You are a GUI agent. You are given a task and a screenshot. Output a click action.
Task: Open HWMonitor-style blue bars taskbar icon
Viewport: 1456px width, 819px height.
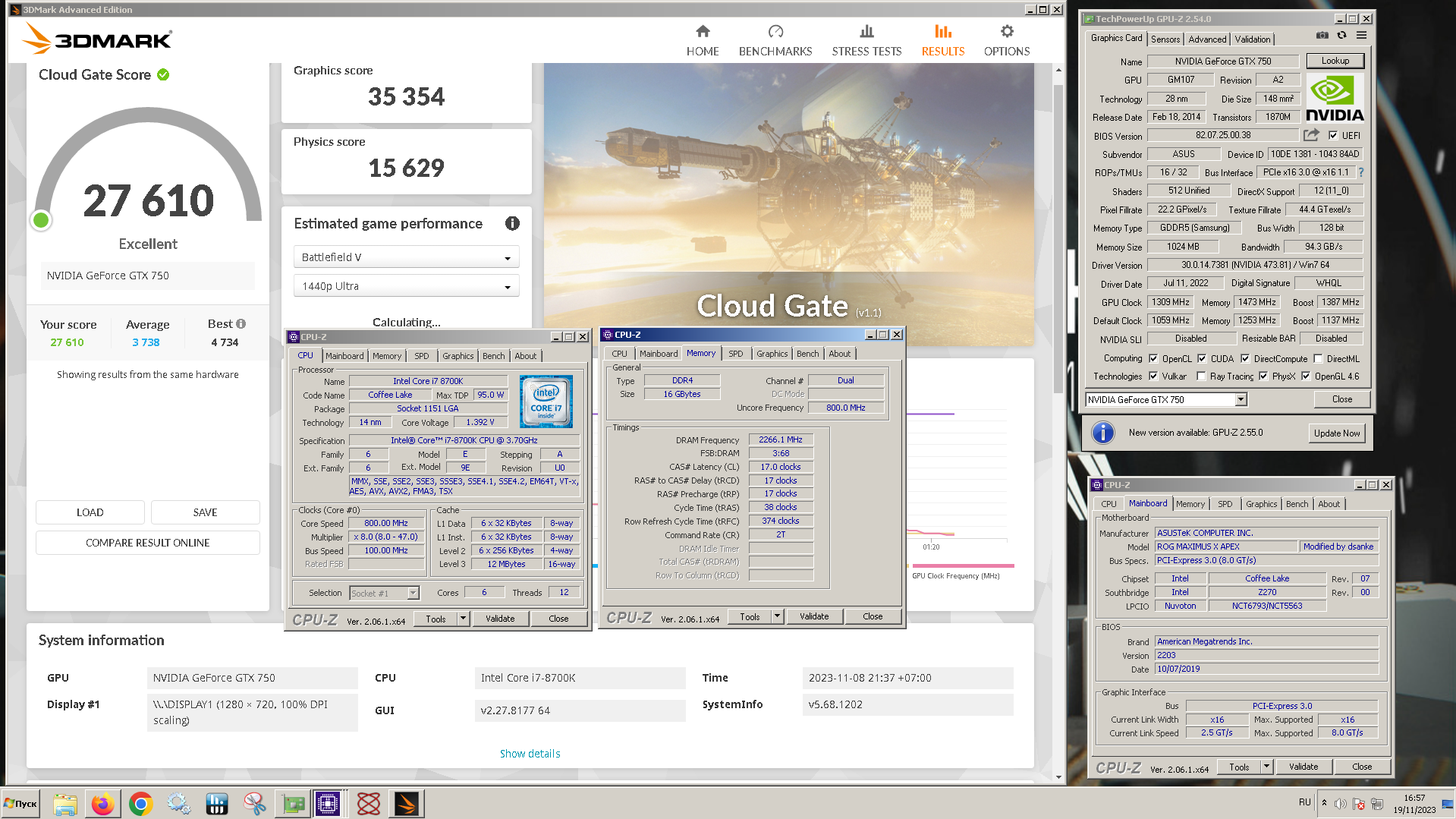[216, 804]
